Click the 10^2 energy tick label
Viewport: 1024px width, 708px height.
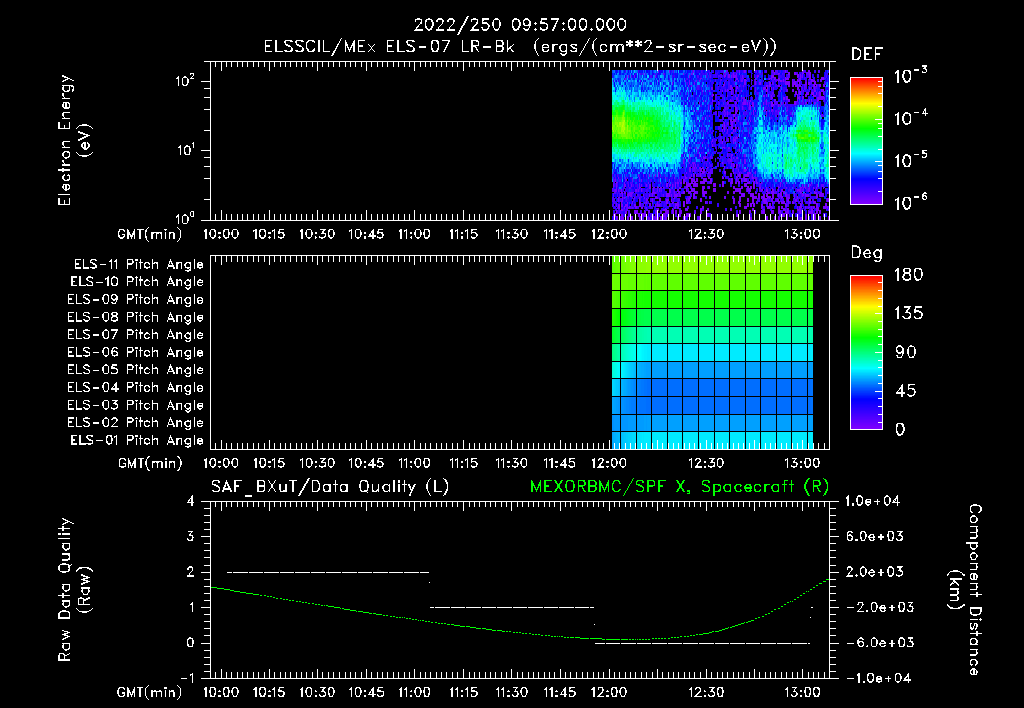tap(185, 81)
